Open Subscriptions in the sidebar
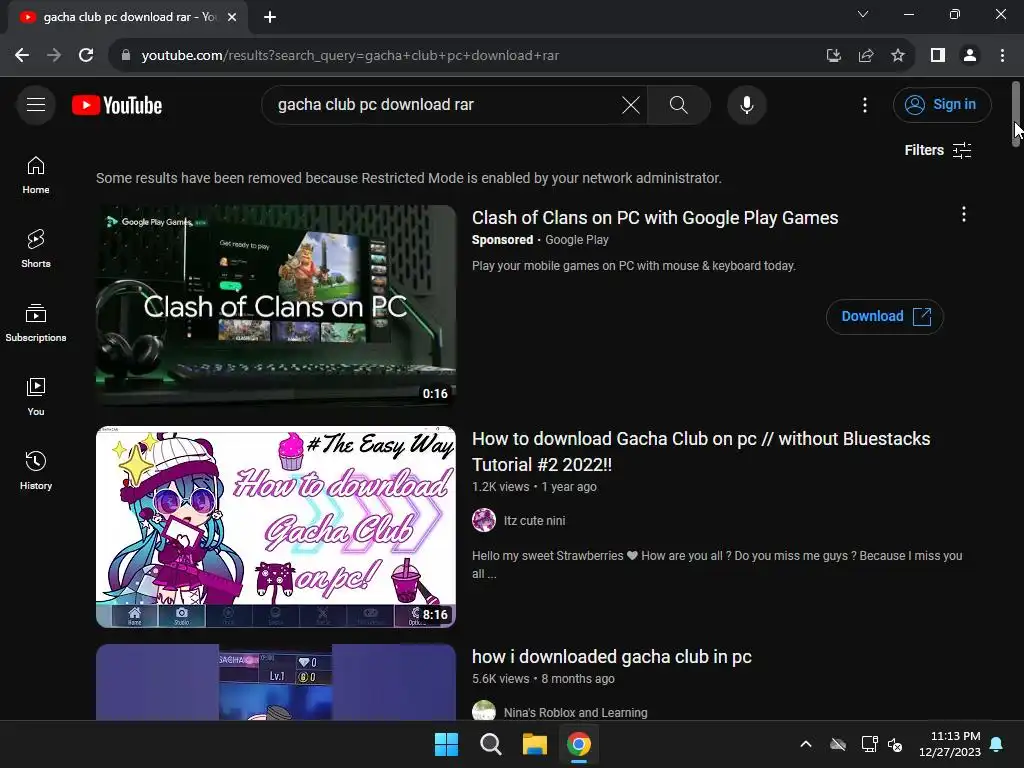The width and height of the screenshot is (1024, 768). coord(36,323)
